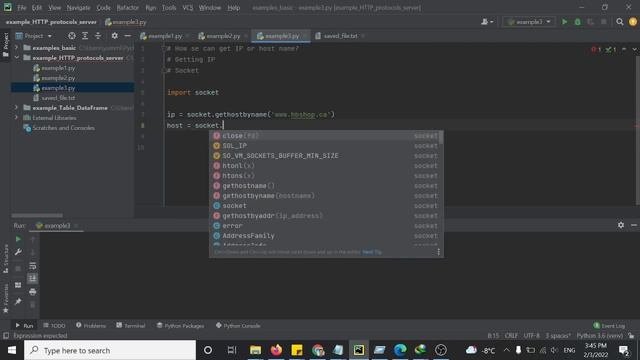Click the Project panel horizontal scrollbar
This screenshot has width=640, height=360.
tap(37, 215)
